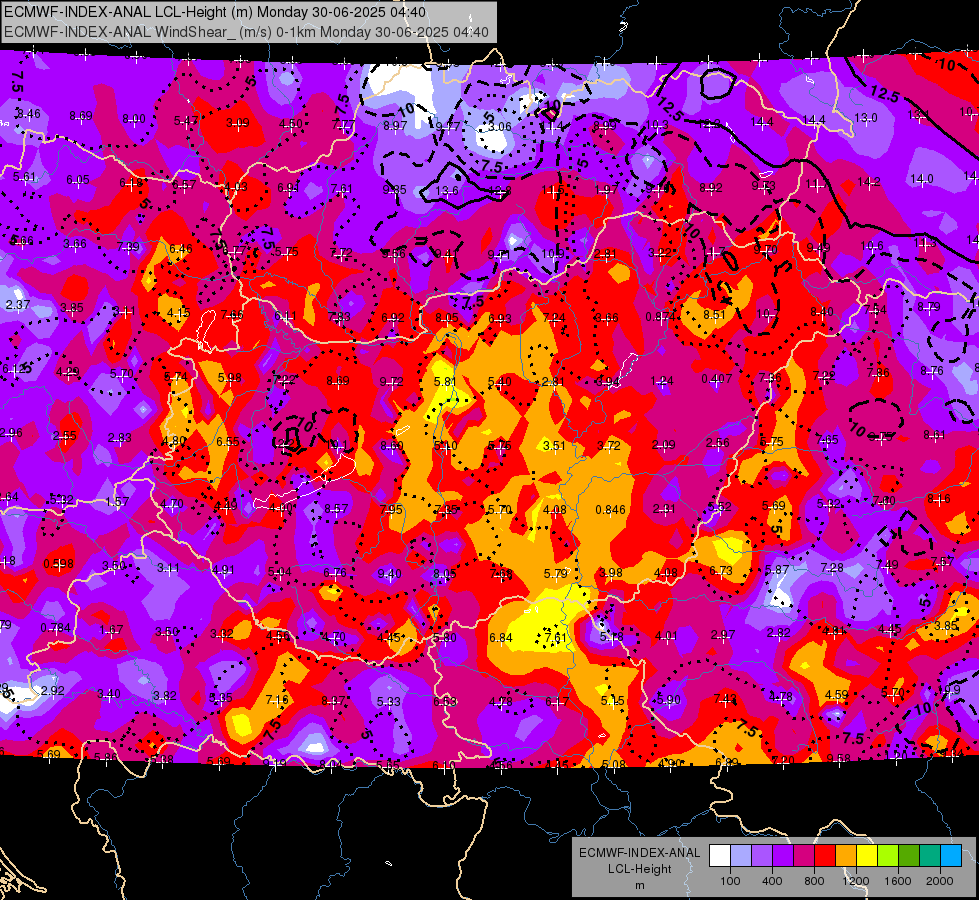Click the magenta legend swatch

pyautogui.click(x=804, y=856)
